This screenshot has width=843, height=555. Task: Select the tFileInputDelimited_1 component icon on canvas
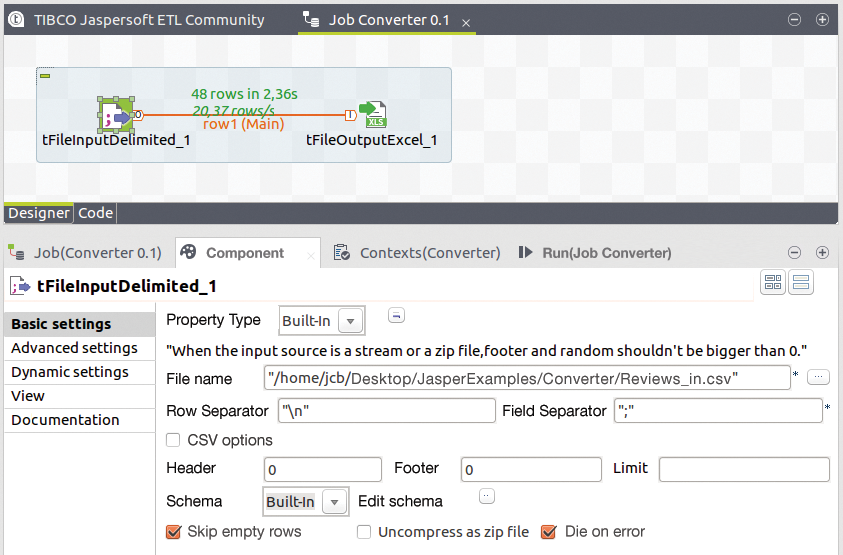pyautogui.click(x=116, y=115)
